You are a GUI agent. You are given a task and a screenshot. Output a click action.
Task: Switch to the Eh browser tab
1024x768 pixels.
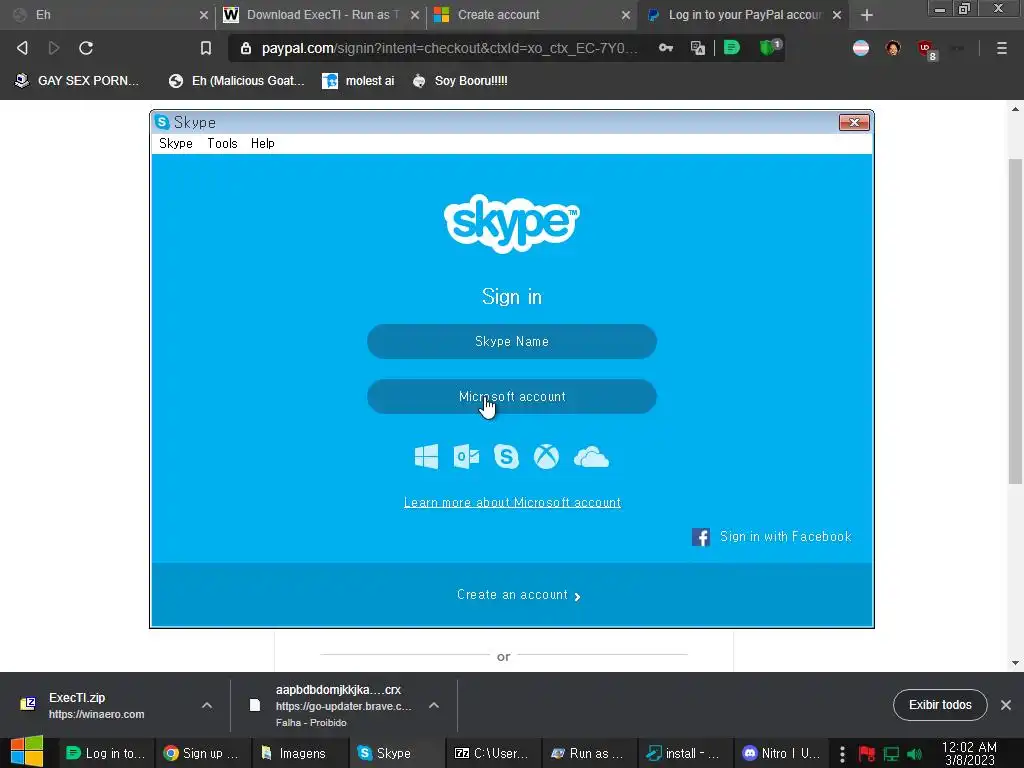[x=108, y=14]
